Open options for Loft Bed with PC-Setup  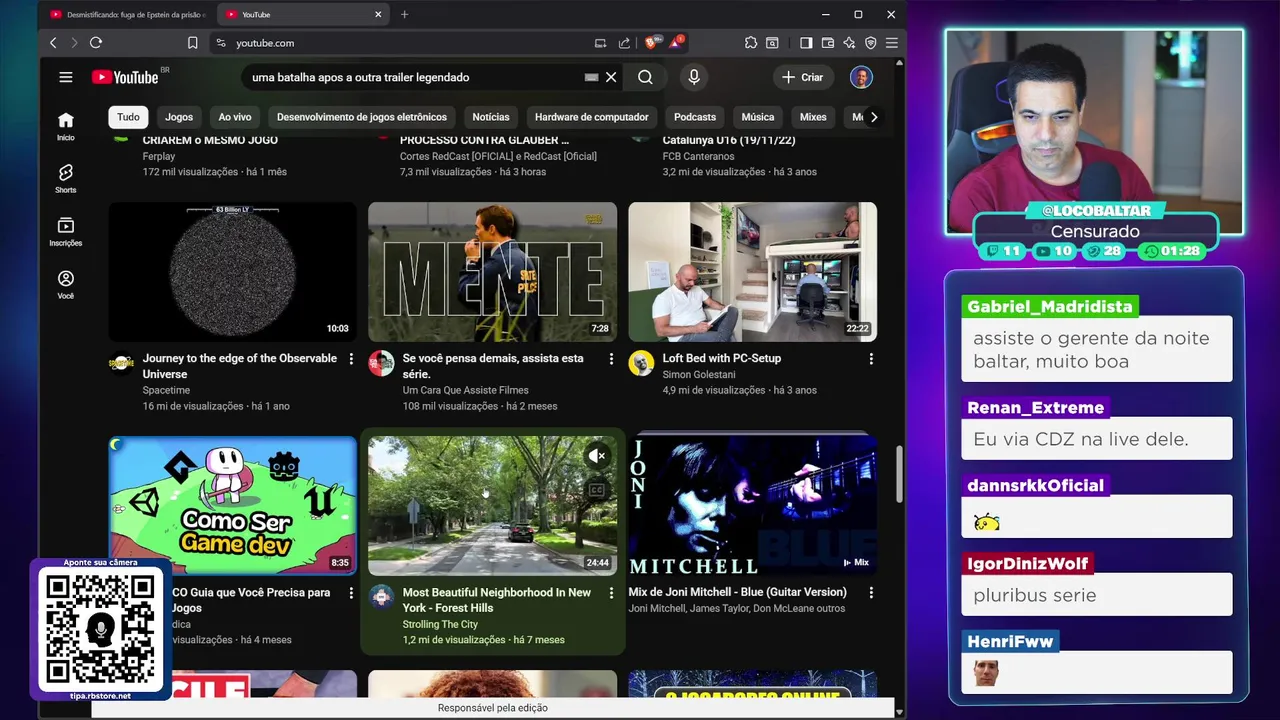point(871,359)
